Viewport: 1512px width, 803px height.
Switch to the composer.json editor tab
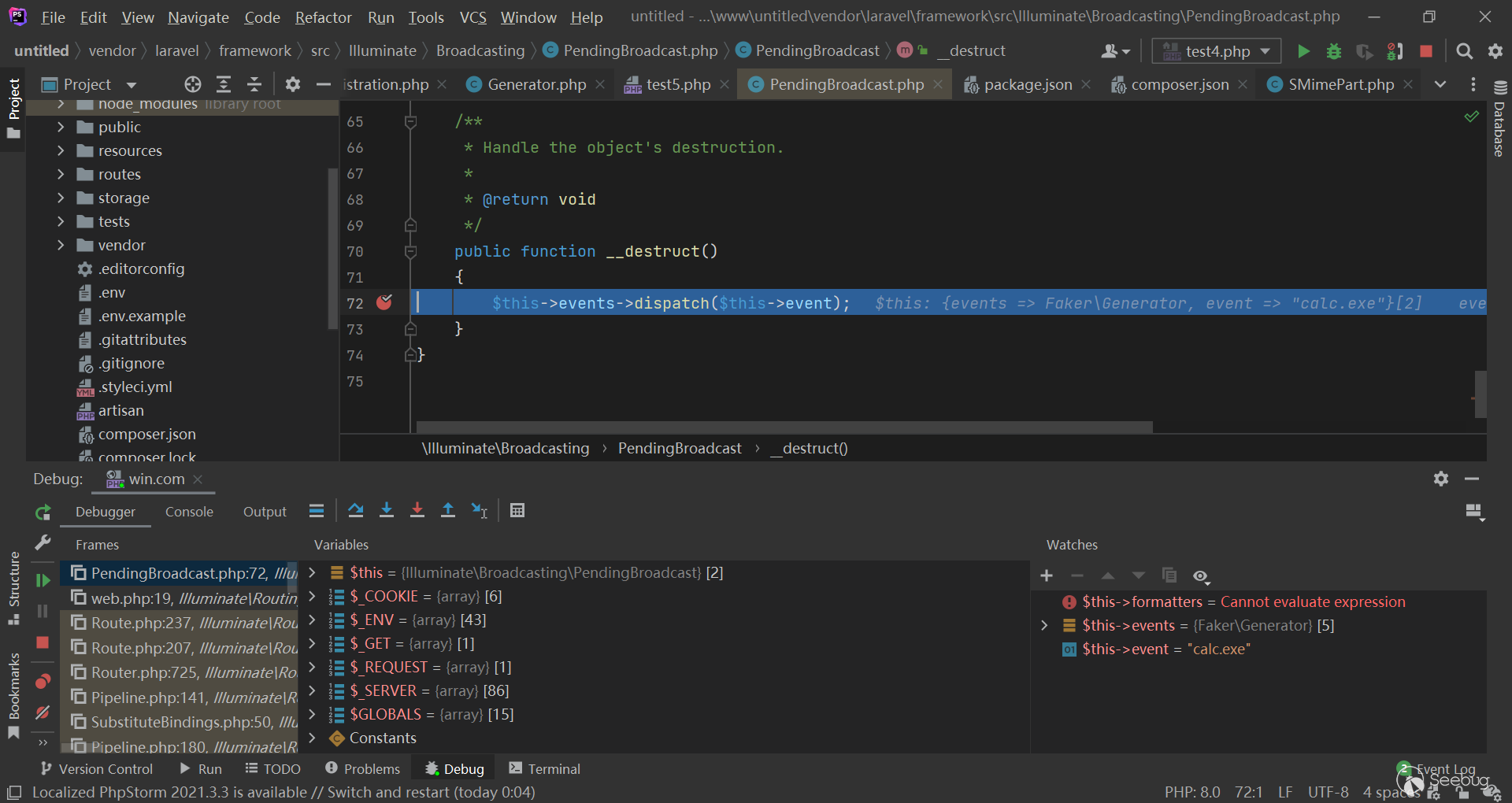pos(1179,84)
